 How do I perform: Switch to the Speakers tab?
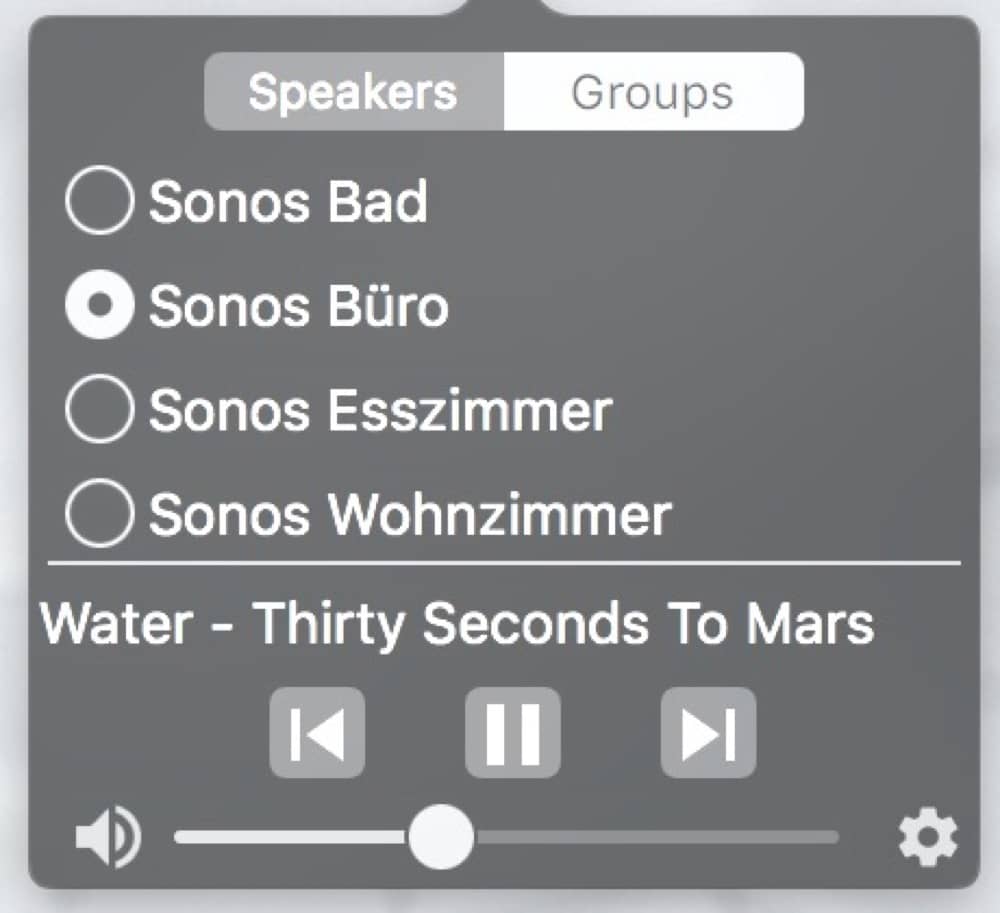(354, 92)
